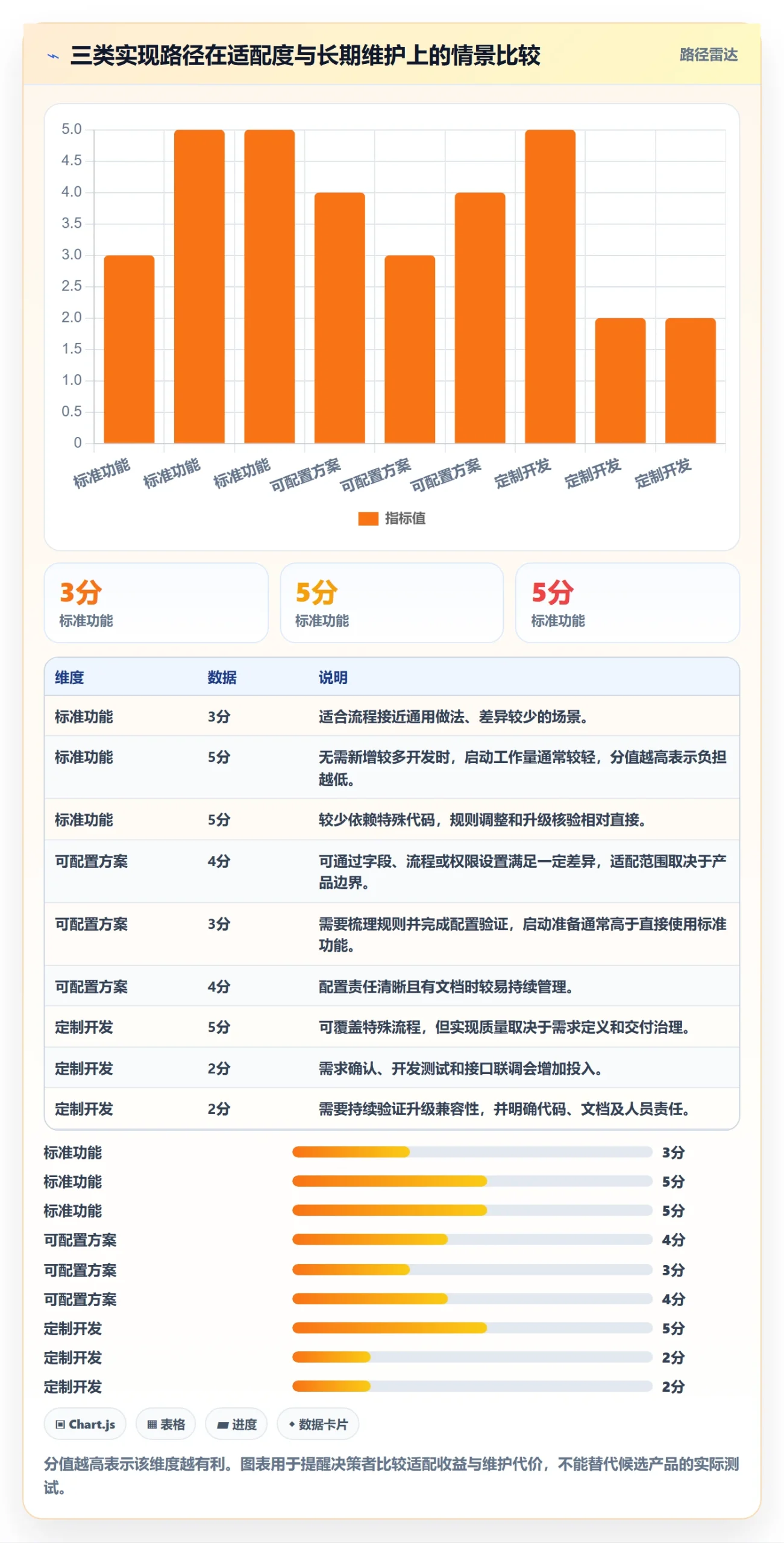
Task: Click the 定制开发 bar reaching 5.0
Action: (550, 286)
